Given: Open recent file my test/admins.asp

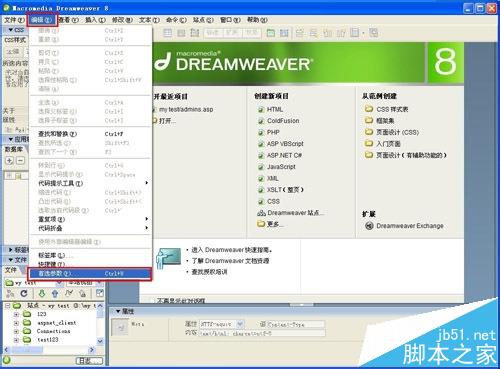Looking at the screenshot, I should click(x=186, y=109).
